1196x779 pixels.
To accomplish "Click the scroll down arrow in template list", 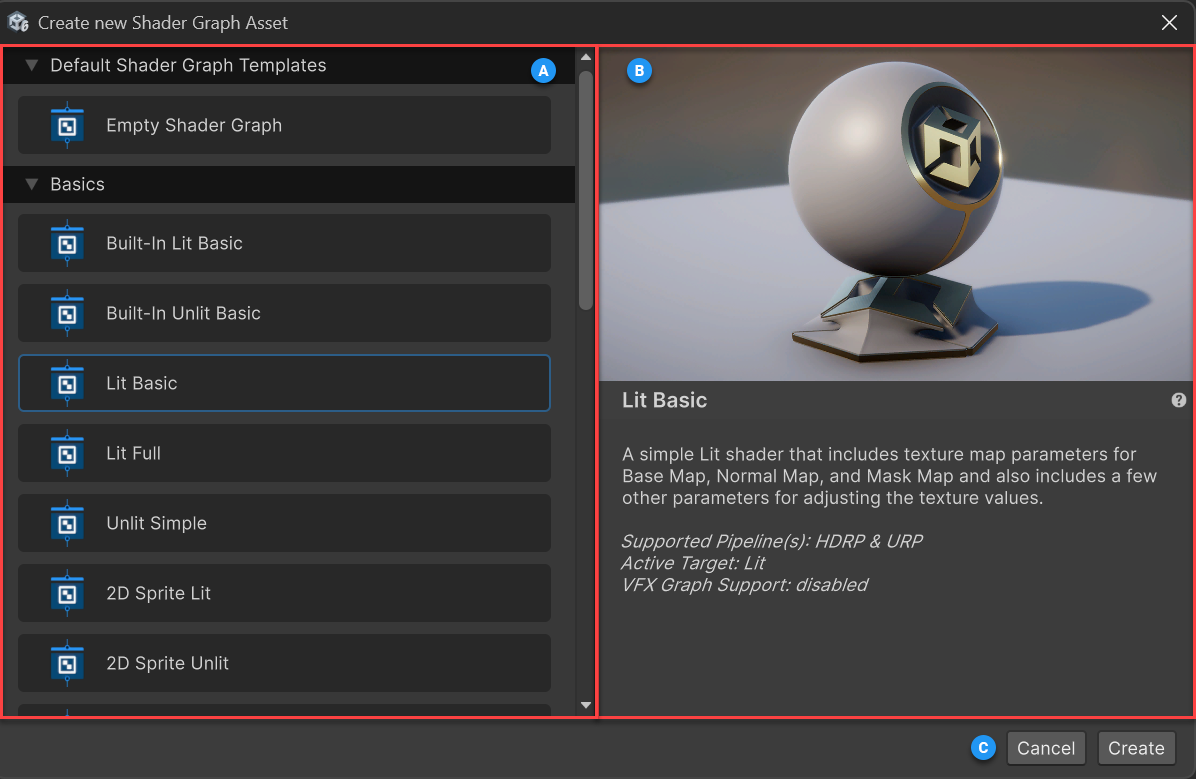I will (x=586, y=705).
